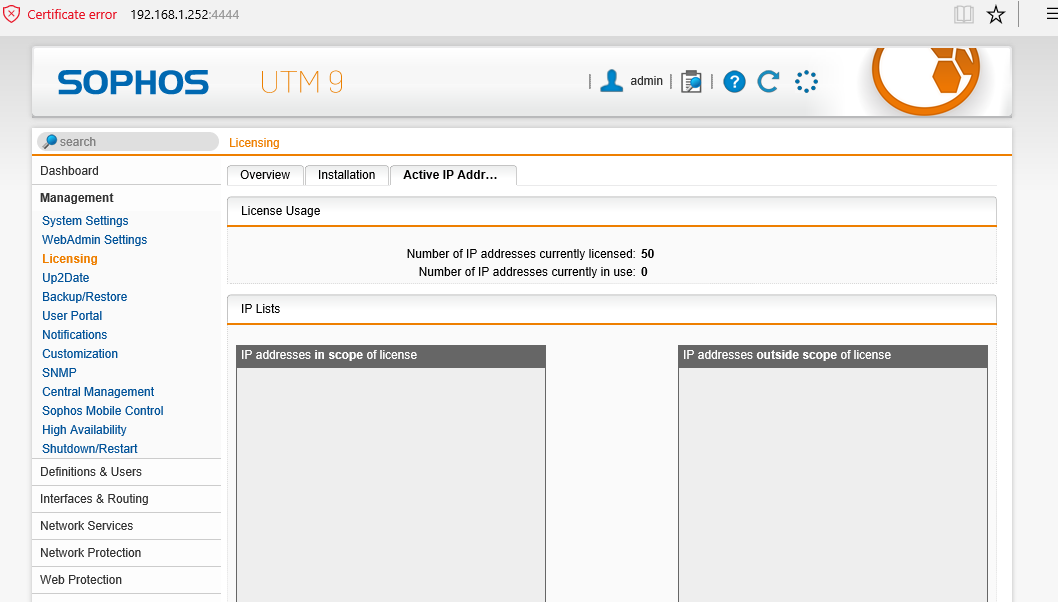Expand Web Protection menu

(126, 580)
